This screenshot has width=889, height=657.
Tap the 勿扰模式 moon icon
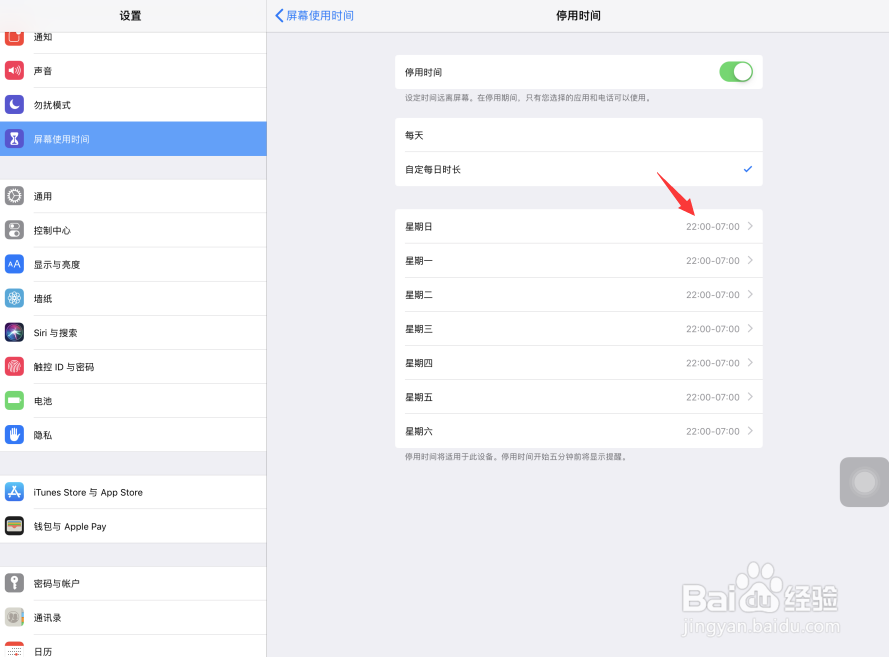click(x=14, y=104)
